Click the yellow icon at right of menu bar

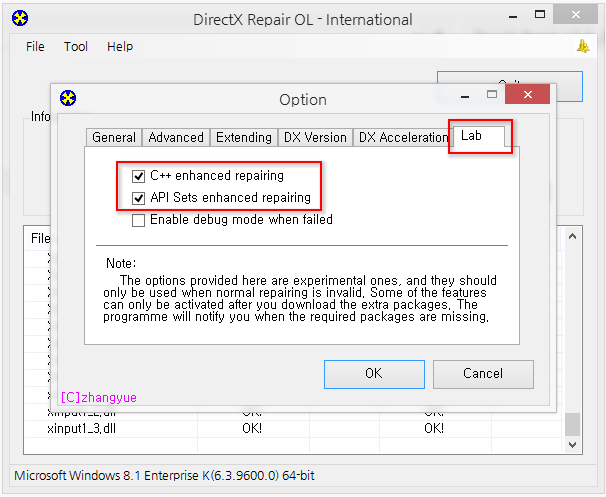(583, 46)
